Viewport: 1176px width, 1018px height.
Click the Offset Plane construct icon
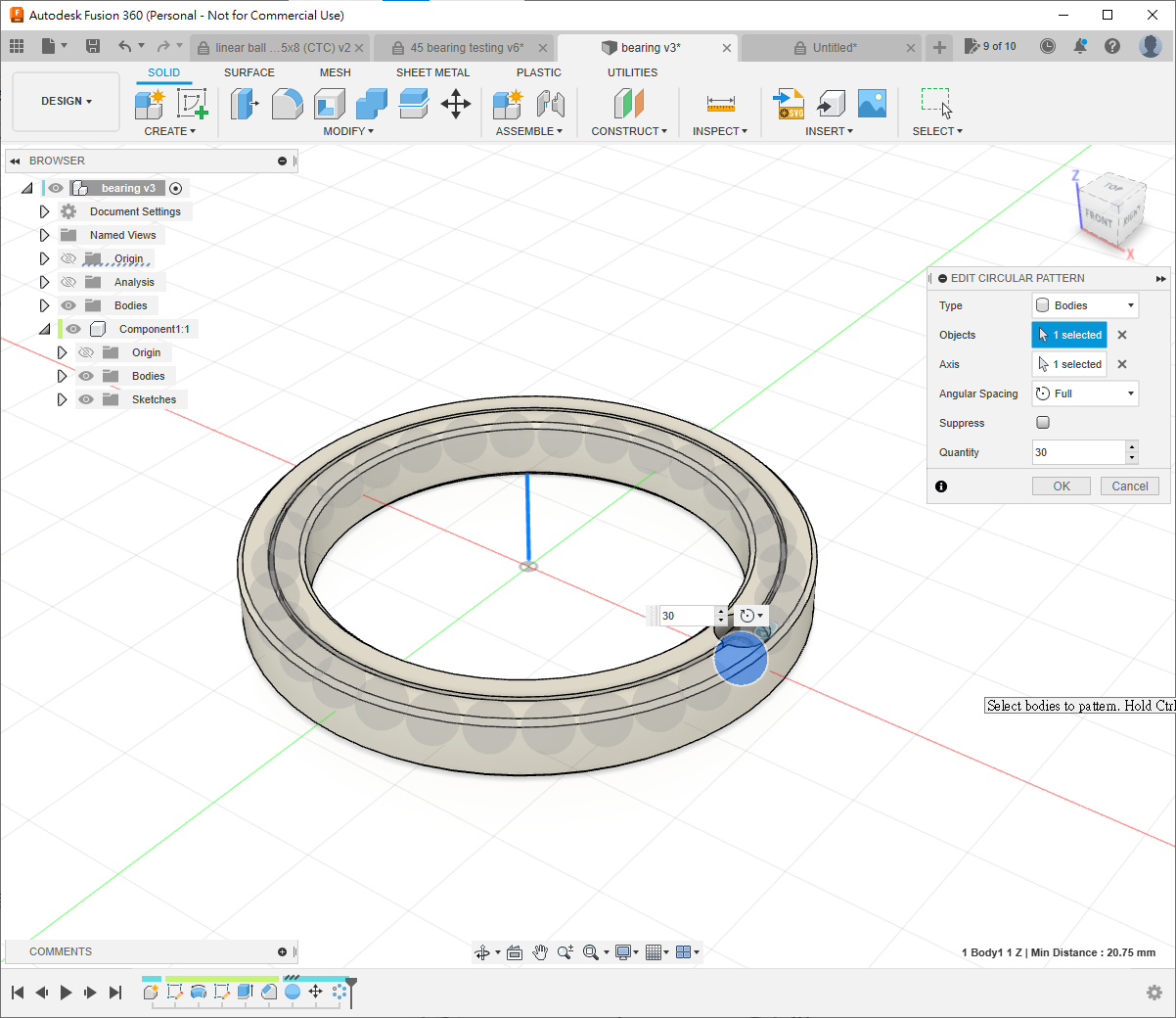click(629, 104)
